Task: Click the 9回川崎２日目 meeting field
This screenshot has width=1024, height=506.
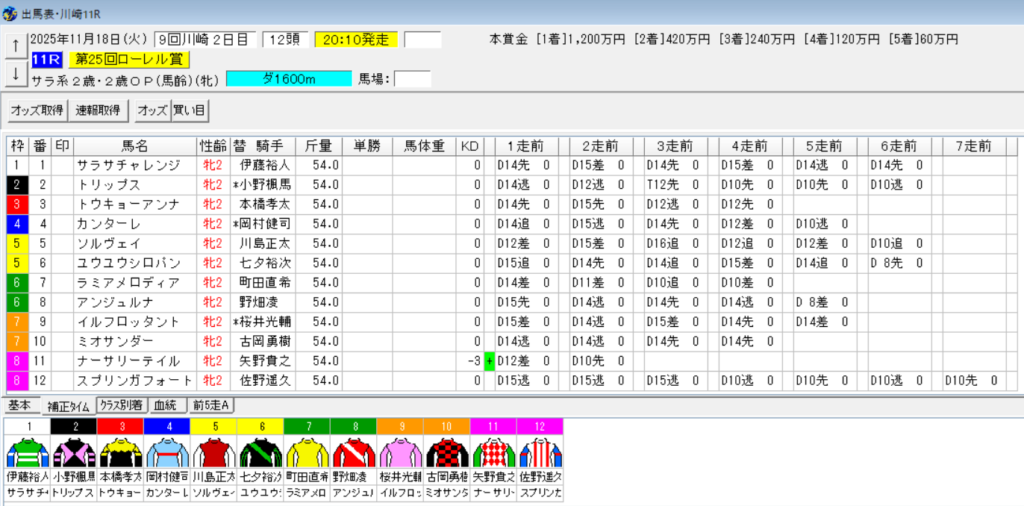Action: [x=204, y=40]
